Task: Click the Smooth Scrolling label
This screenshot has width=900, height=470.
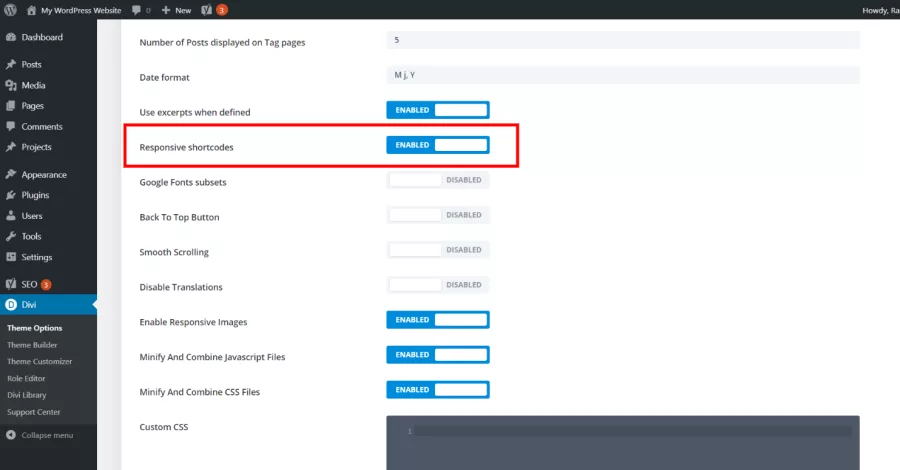Action: (x=174, y=253)
